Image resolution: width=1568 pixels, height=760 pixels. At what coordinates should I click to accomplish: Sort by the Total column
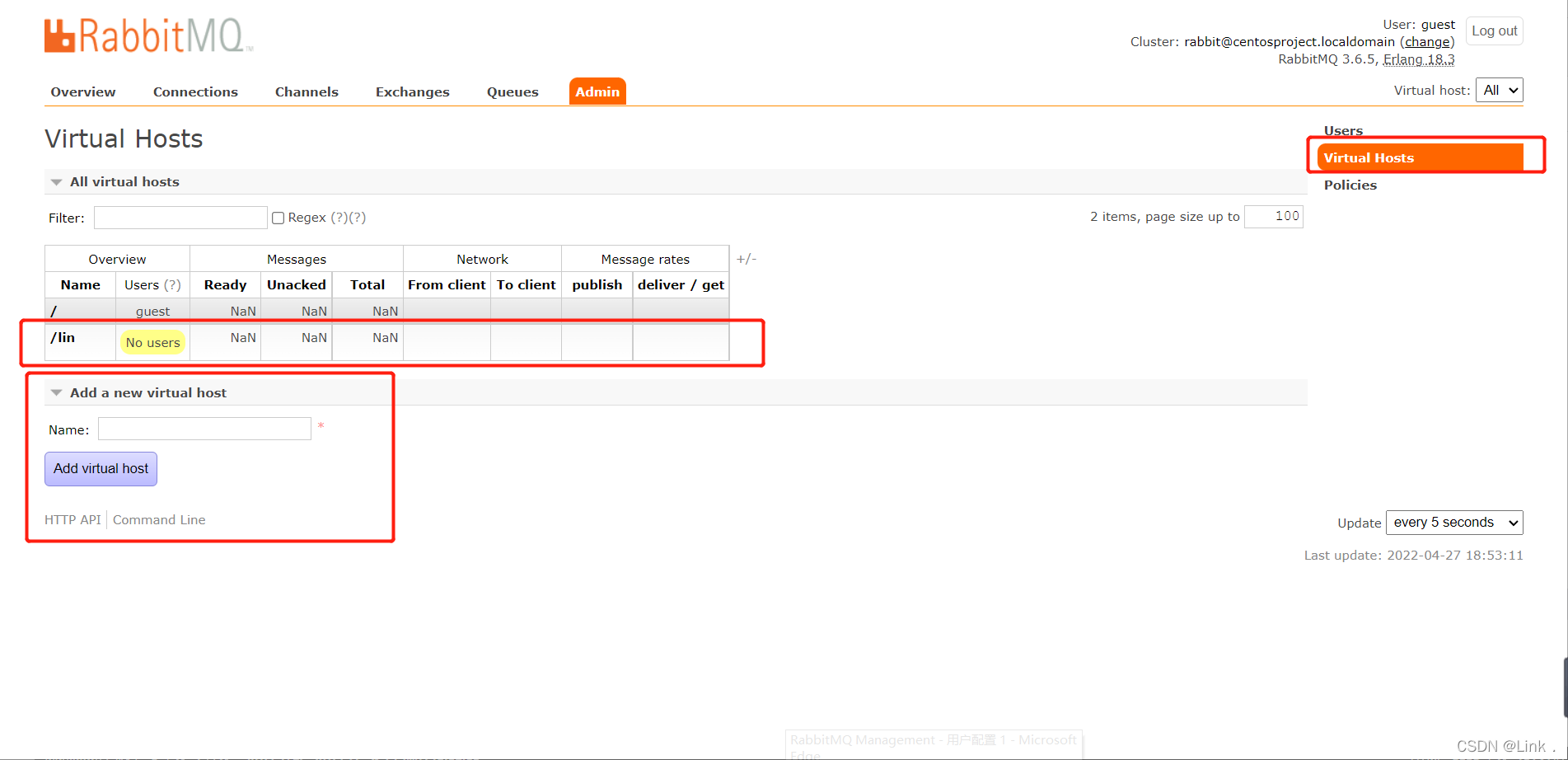click(367, 284)
